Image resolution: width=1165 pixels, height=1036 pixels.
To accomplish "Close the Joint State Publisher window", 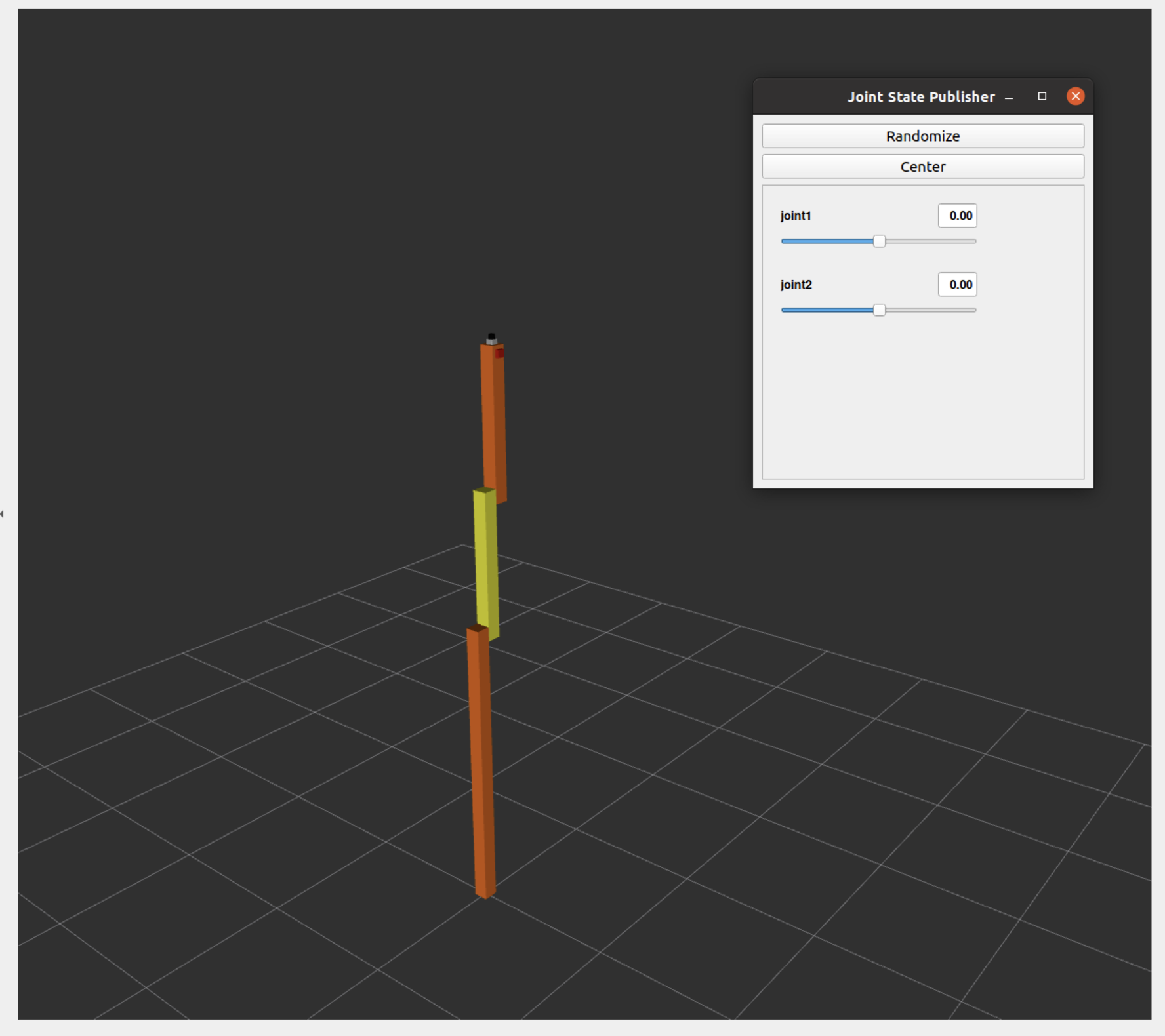I will (1076, 96).
